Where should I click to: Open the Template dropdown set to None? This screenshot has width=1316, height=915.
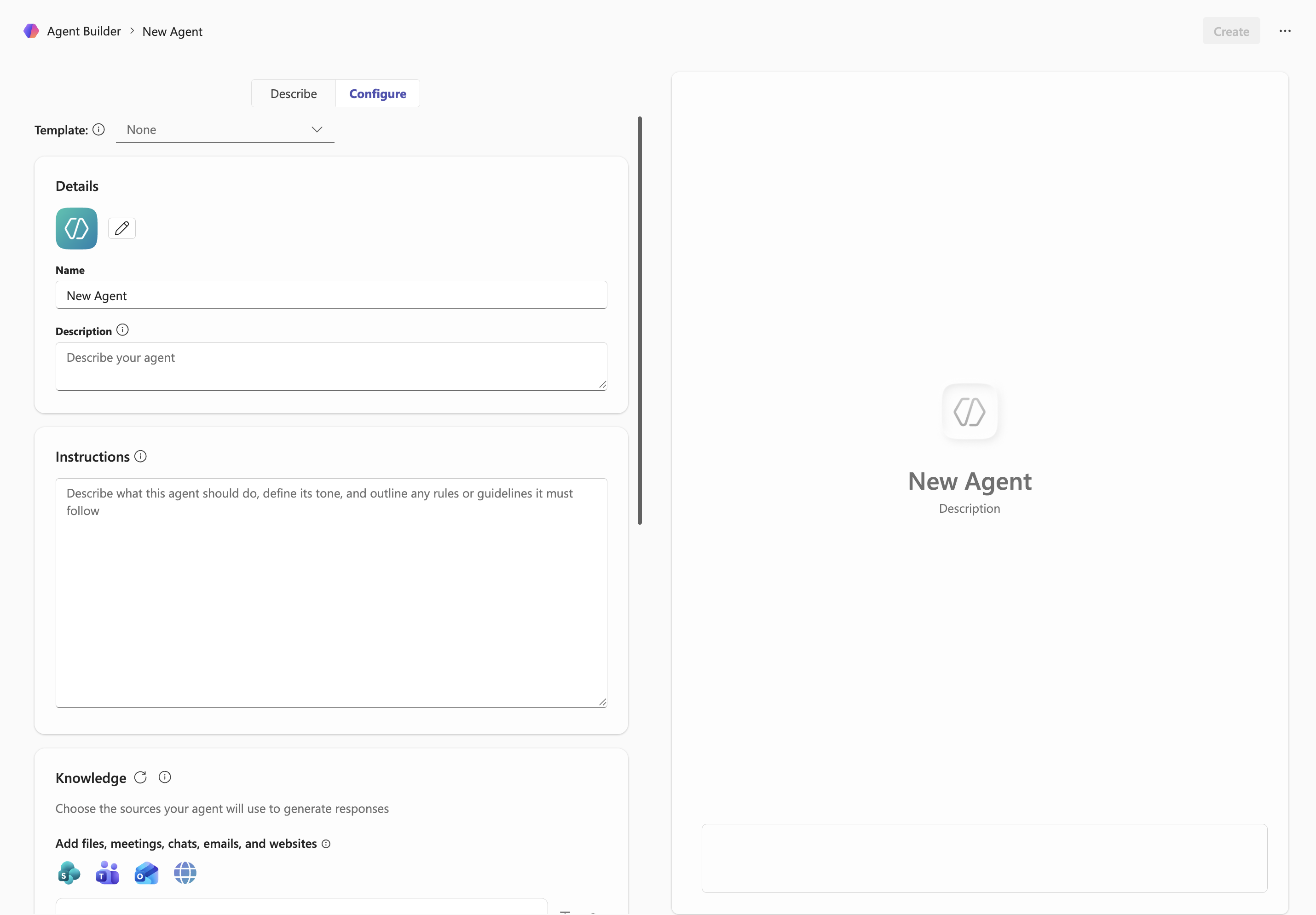click(x=225, y=130)
